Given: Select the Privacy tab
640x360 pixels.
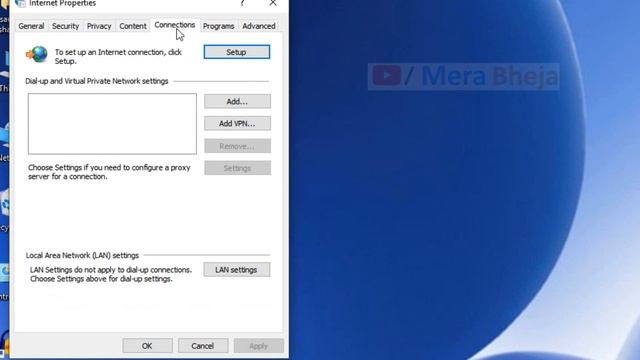Looking at the screenshot, I should click(99, 26).
